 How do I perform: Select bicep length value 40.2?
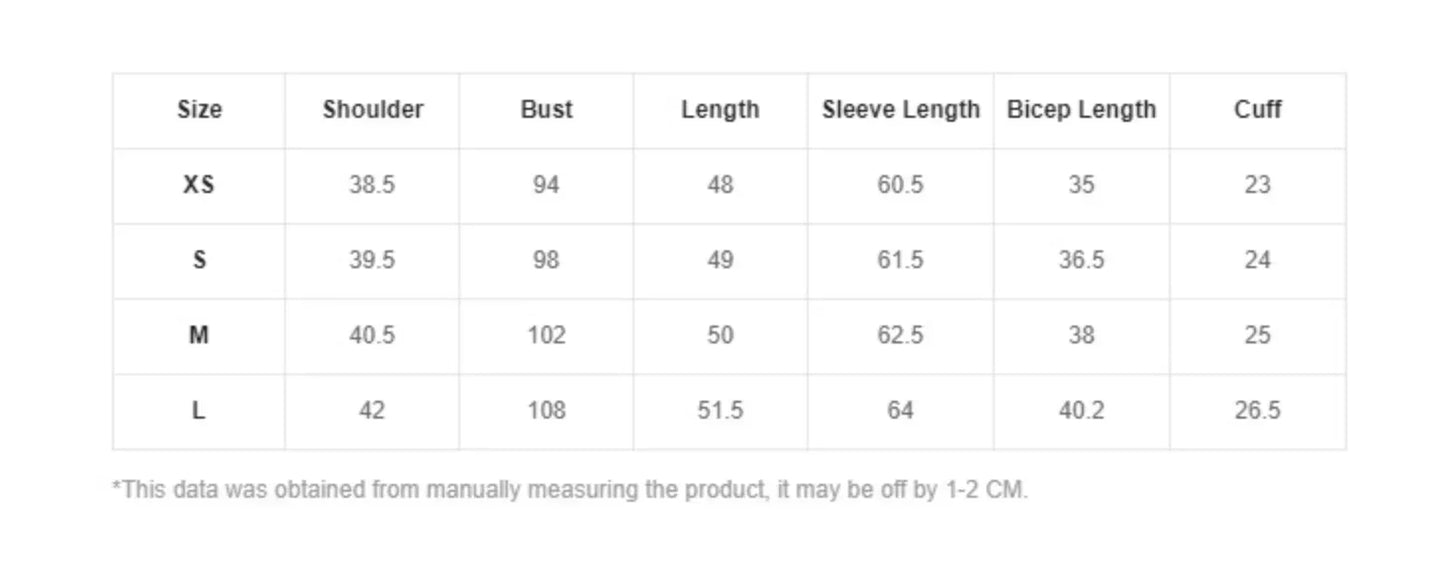point(1081,410)
